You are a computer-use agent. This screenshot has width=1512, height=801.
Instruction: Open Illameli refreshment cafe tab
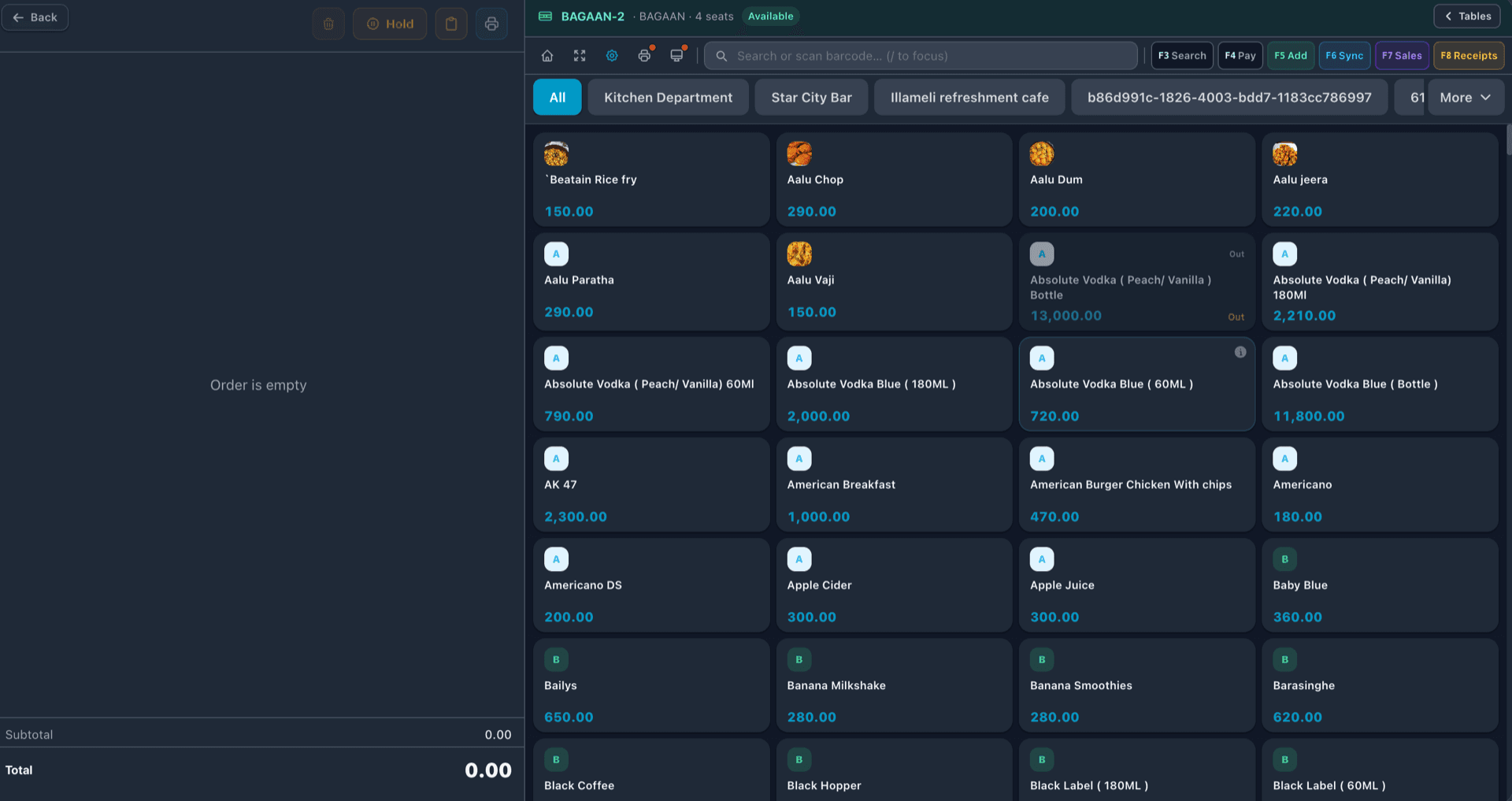click(969, 98)
